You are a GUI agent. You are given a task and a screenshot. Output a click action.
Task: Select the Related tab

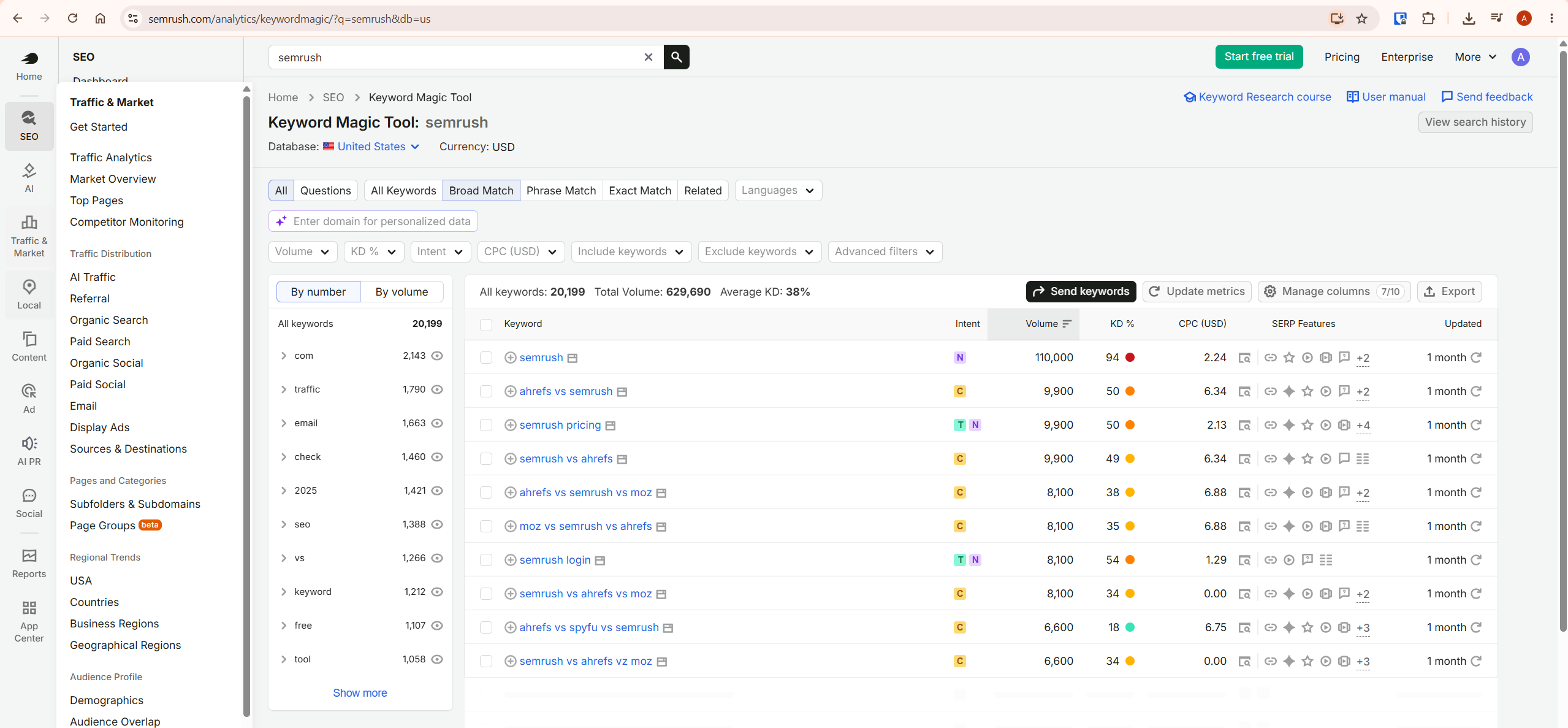(x=702, y=190)
